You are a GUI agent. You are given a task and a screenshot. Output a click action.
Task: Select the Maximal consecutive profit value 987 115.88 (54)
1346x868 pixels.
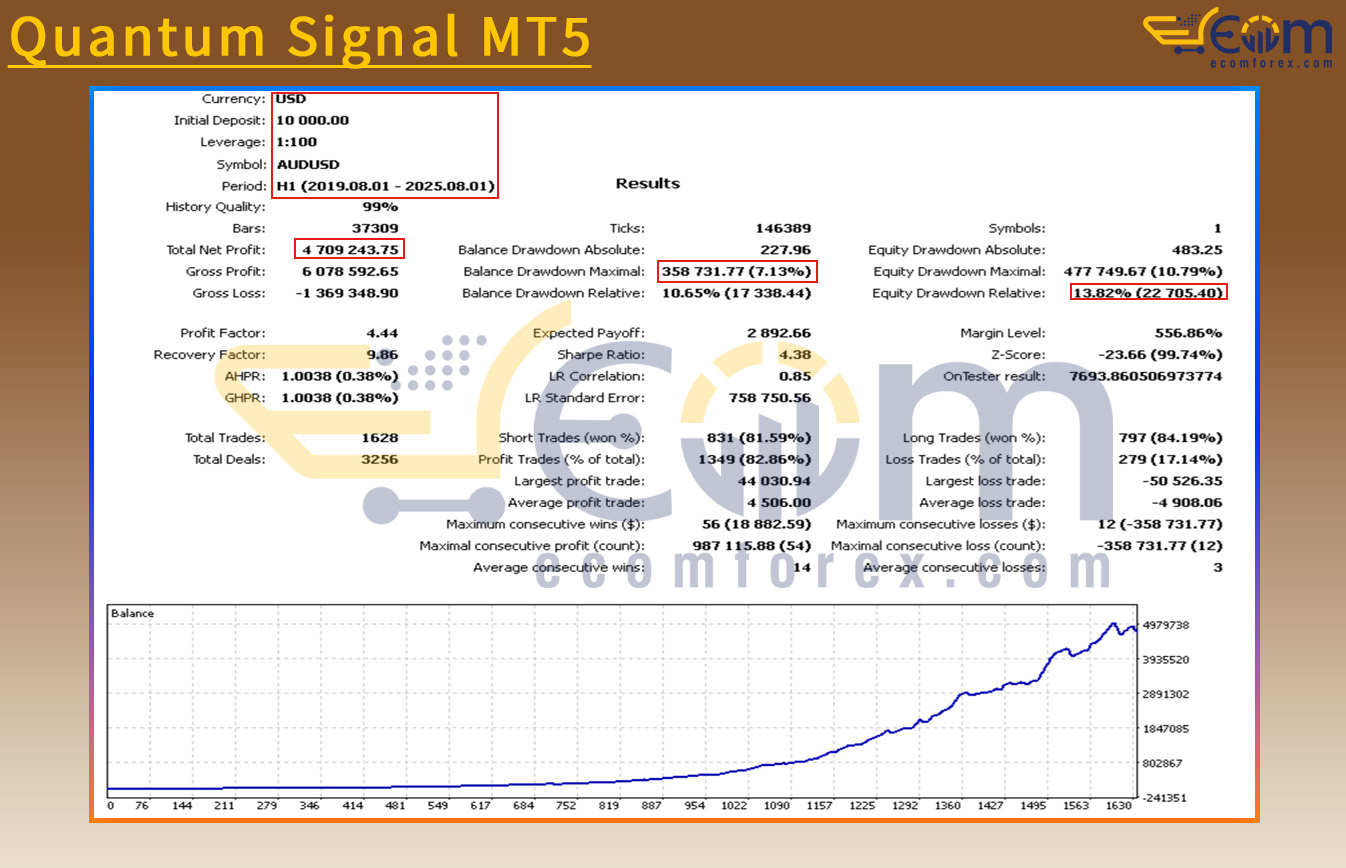coord(752,546)
